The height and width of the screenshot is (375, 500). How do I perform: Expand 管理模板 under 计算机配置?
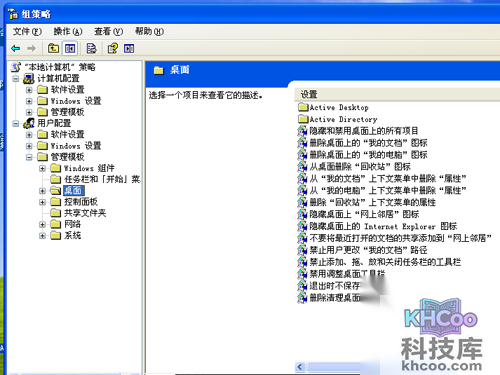[x=29, y=112]
